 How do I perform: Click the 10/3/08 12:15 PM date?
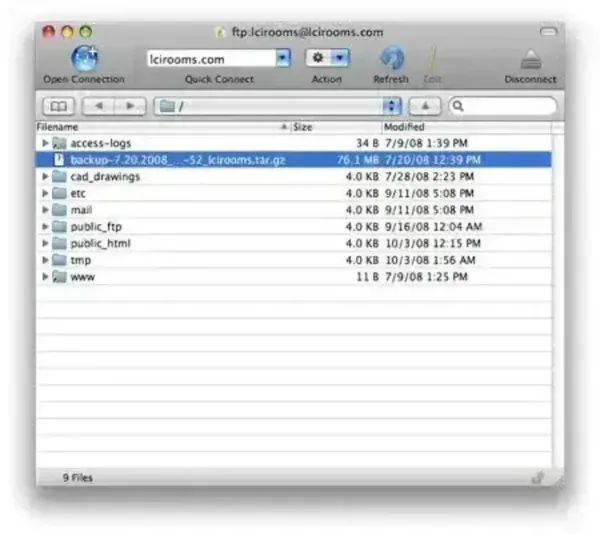coord(433,243)
